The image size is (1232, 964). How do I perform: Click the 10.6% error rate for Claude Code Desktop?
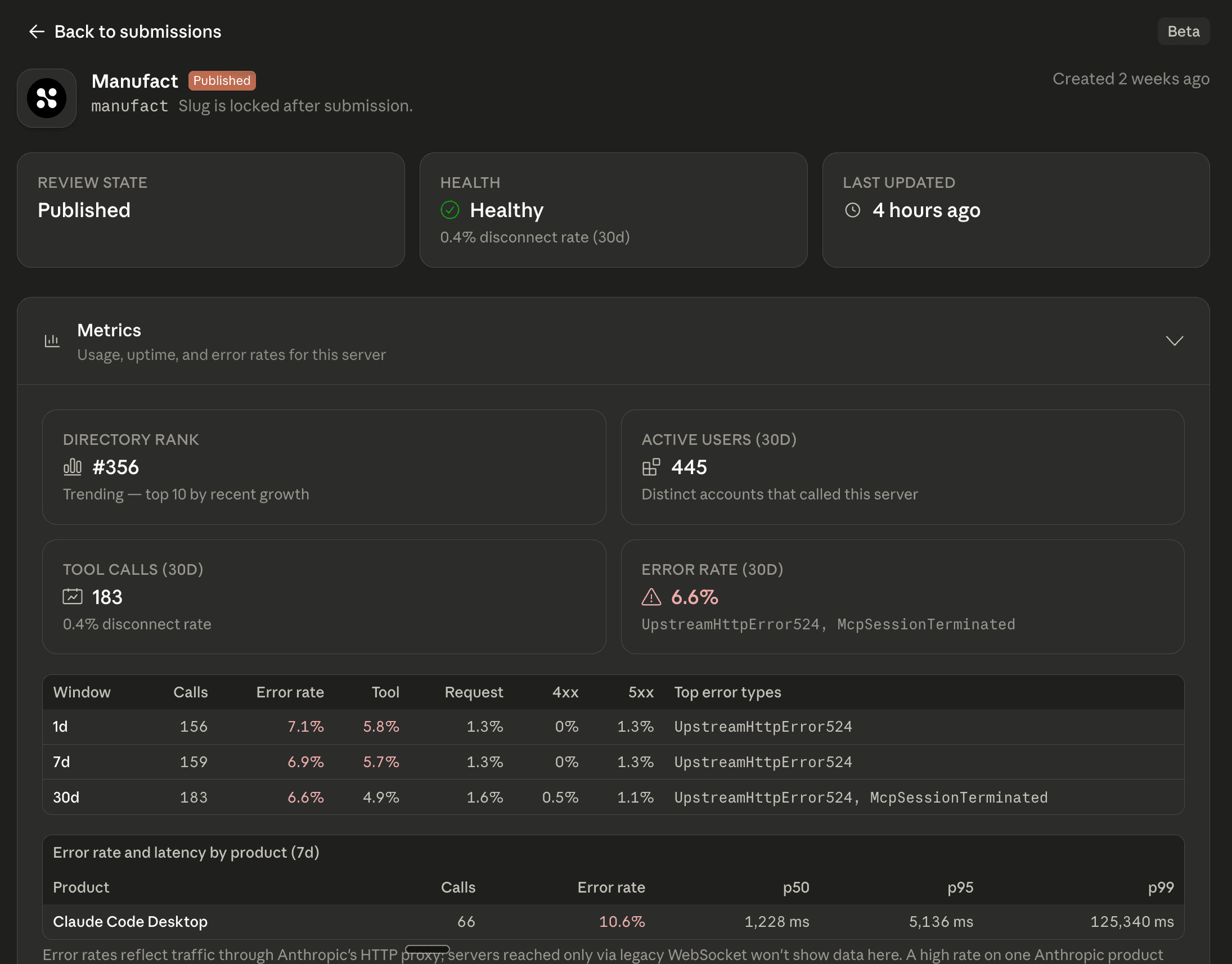(622, 922)
